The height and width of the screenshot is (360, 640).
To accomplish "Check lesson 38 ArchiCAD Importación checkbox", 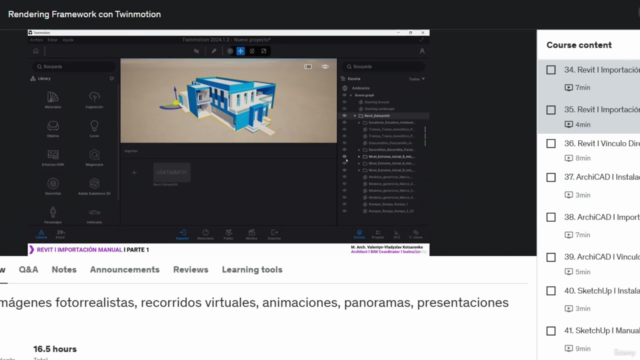I will pos(551,217).
